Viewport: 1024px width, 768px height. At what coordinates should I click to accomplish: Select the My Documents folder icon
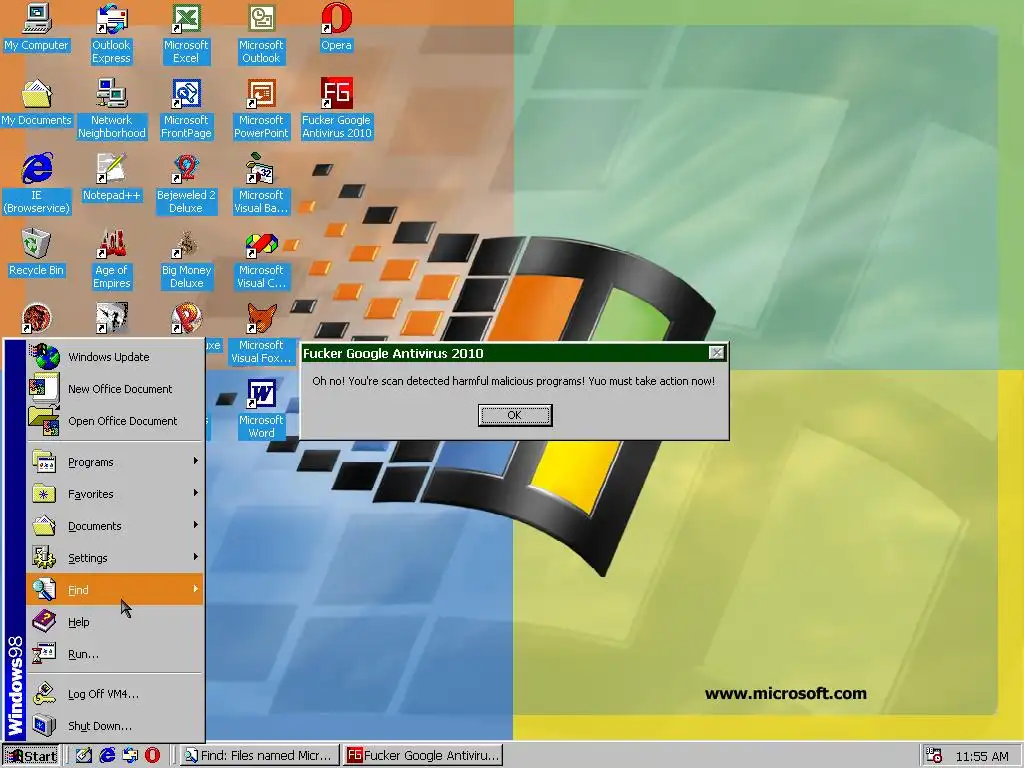[x=37, y=103]
